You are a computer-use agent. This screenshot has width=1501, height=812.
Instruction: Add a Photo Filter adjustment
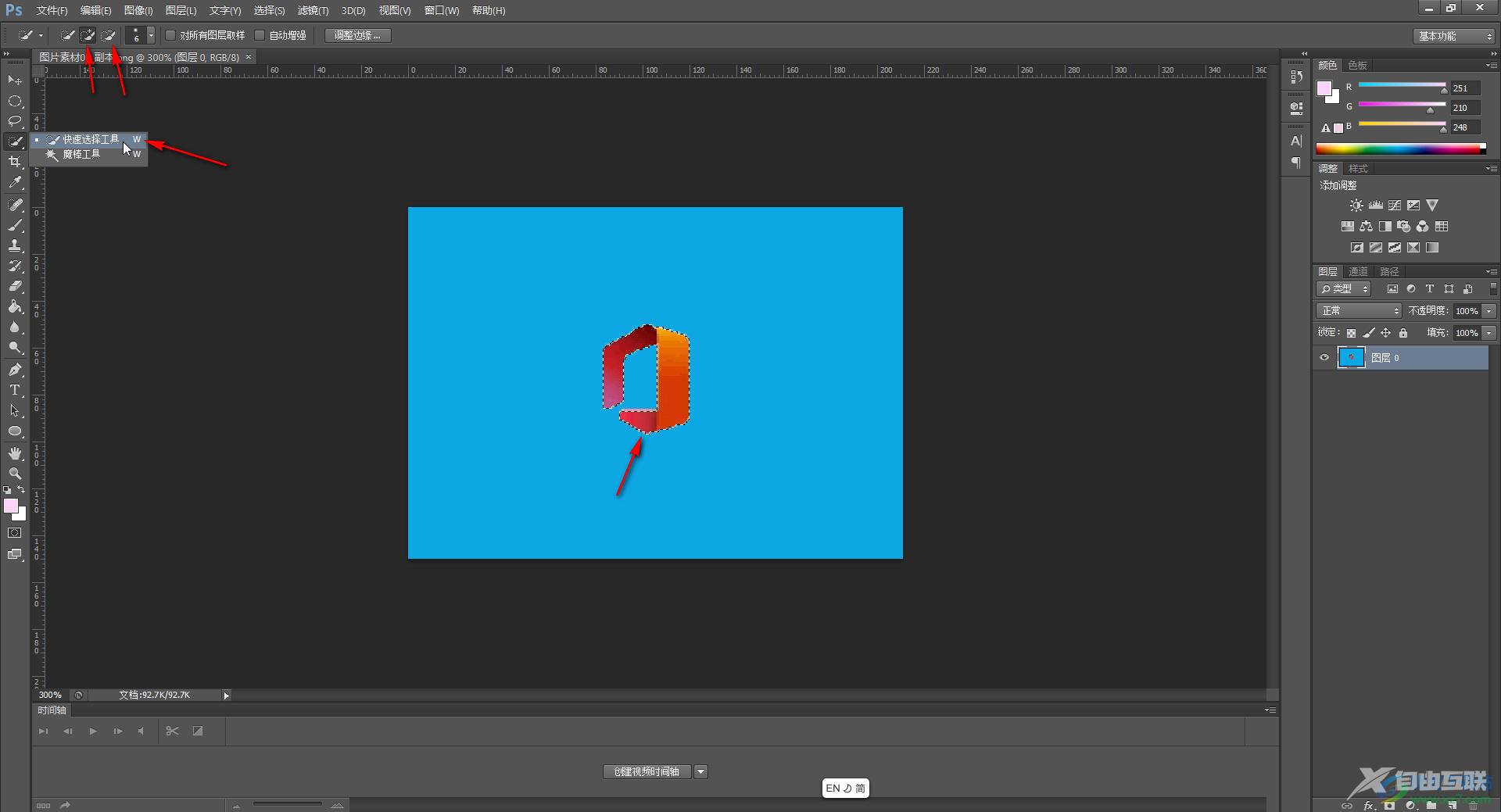[1404, 227]
